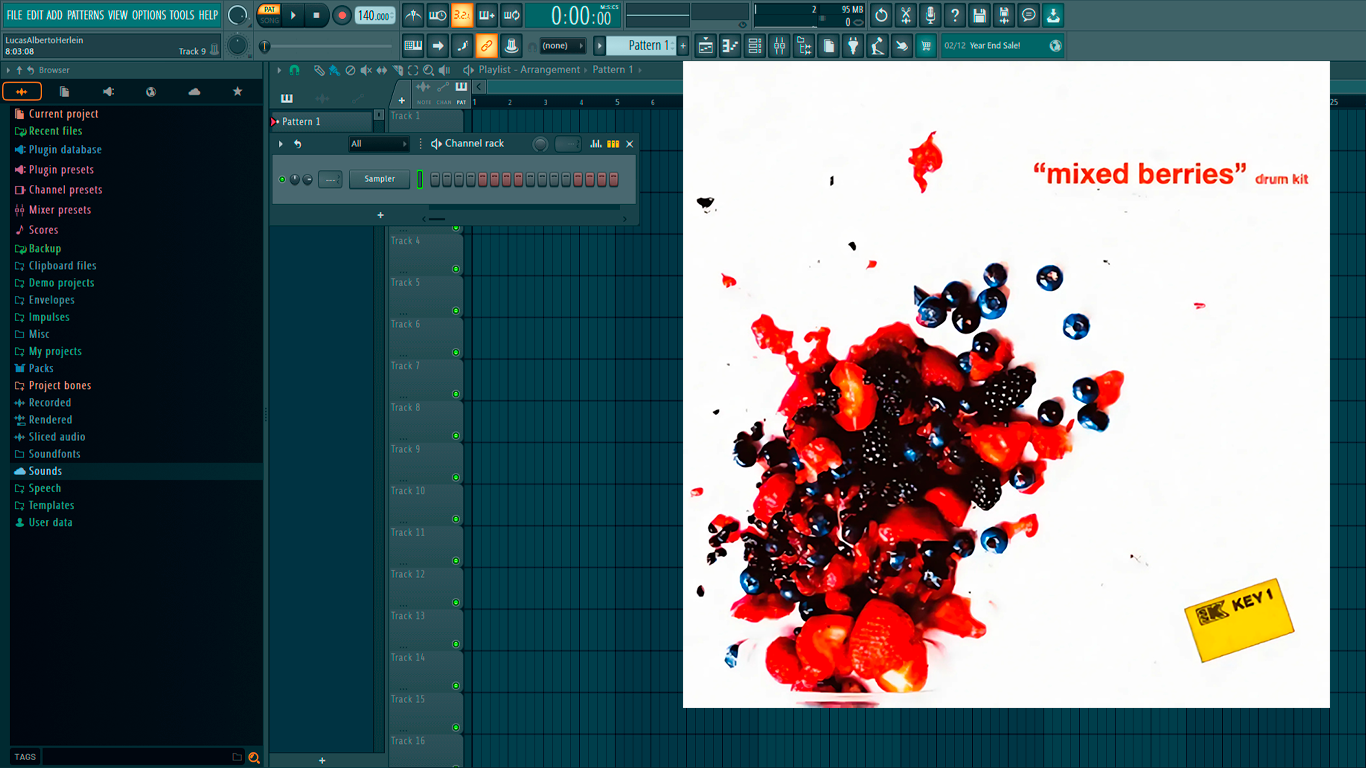The image size is (1366, 768).
Task: Open the plugin picker plug icon
Action: coord(853,45)
